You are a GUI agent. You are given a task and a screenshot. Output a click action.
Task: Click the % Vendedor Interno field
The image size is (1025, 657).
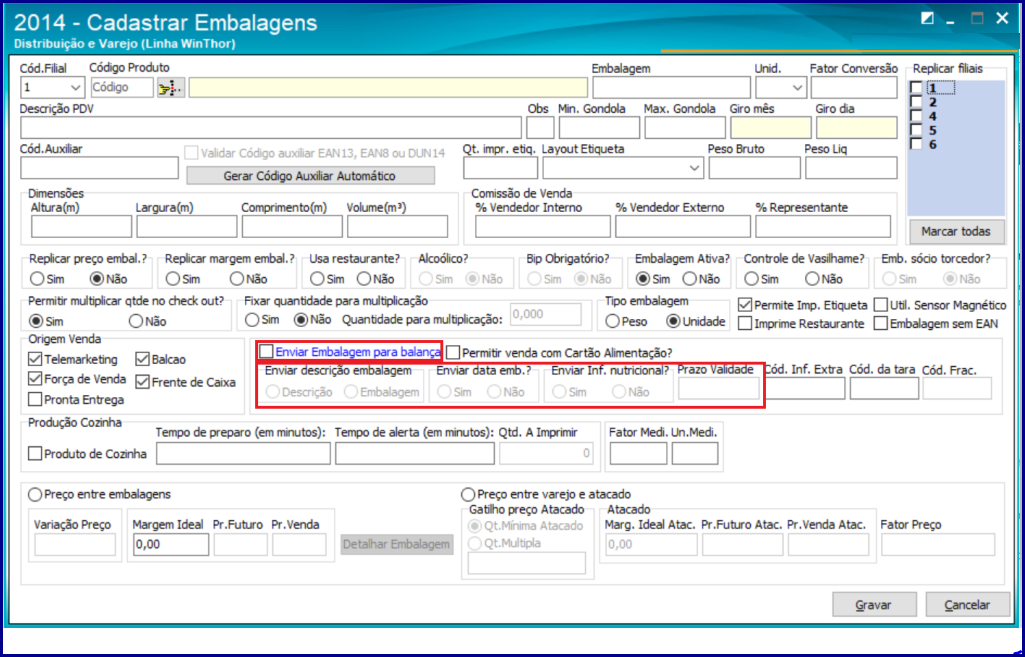[x=543, y=226]
